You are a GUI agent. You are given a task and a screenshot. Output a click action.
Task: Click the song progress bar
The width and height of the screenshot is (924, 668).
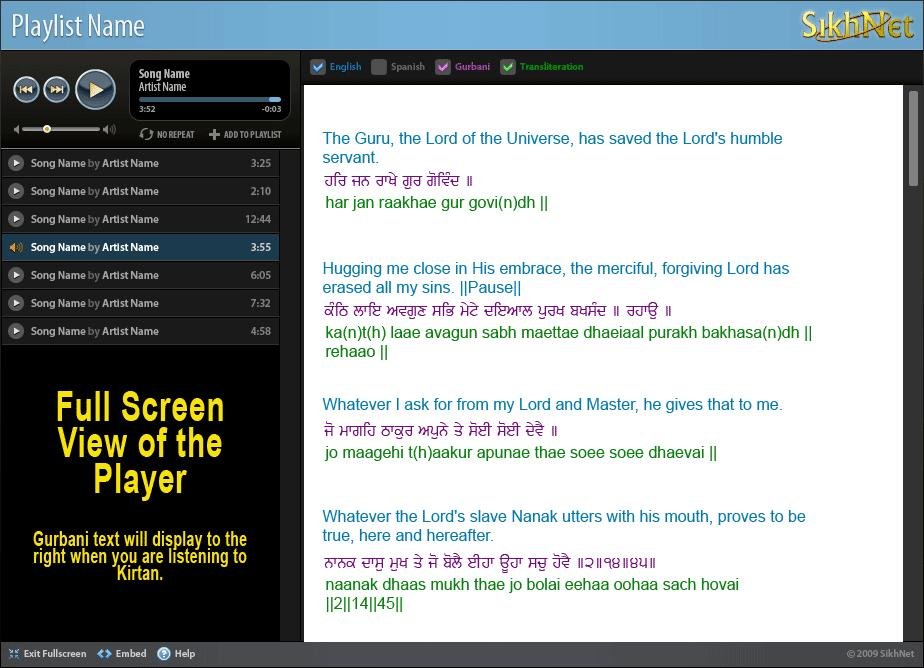tap(210, 99)
